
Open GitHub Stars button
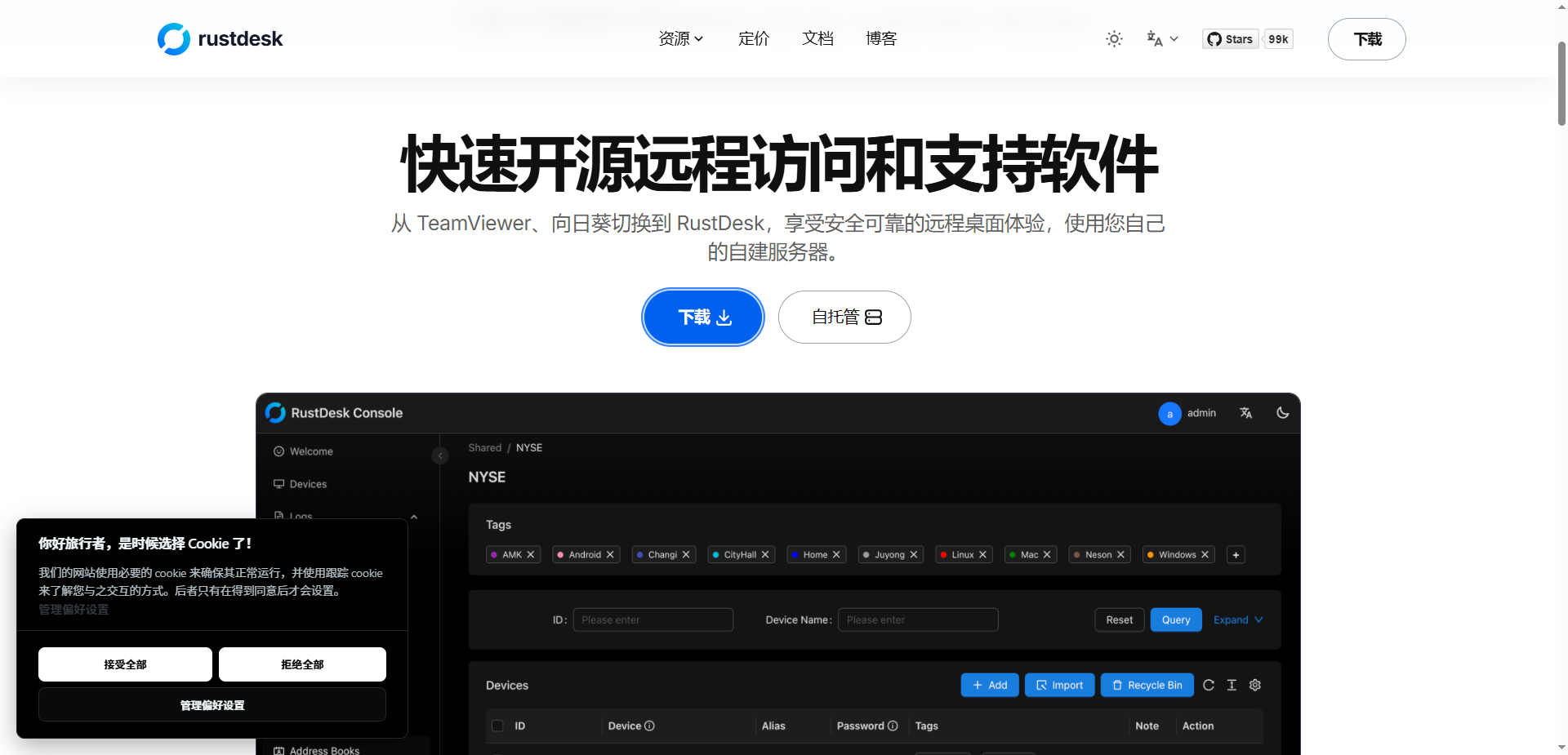point(1230,38)
